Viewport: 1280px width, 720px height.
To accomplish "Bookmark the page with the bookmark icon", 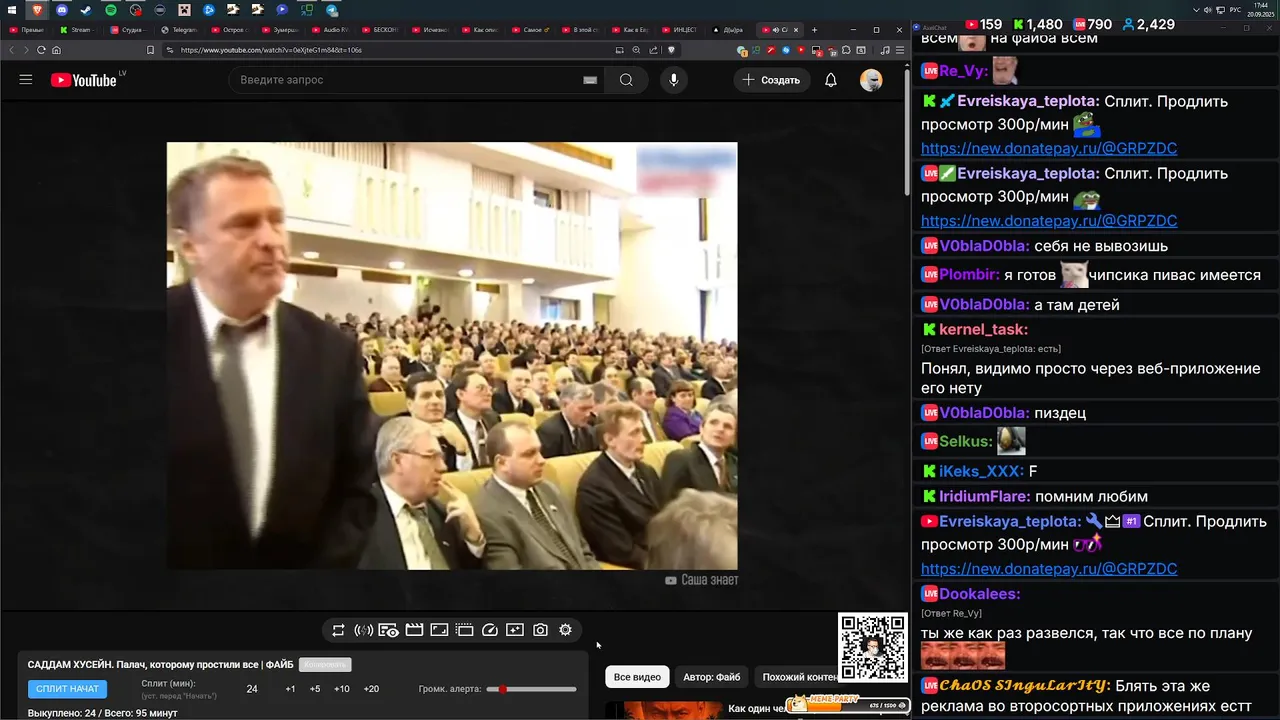I will [x=150, y=50].
